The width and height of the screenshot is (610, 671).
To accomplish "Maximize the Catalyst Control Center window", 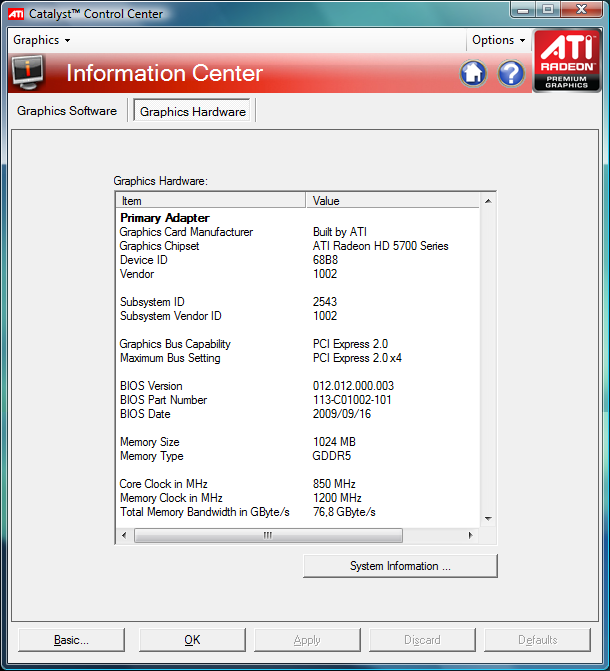I will 548,9.
